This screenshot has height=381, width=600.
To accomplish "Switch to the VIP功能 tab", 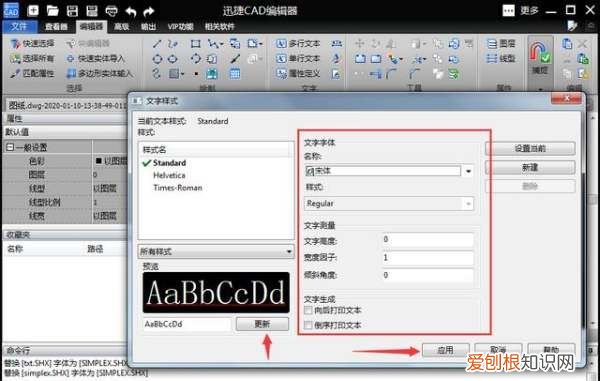I will pos(180,26).
